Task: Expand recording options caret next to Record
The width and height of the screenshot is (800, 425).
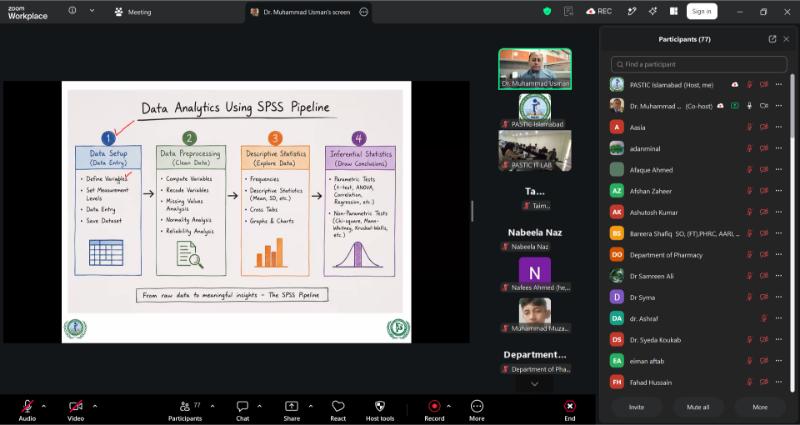Action: pos(448,407)
